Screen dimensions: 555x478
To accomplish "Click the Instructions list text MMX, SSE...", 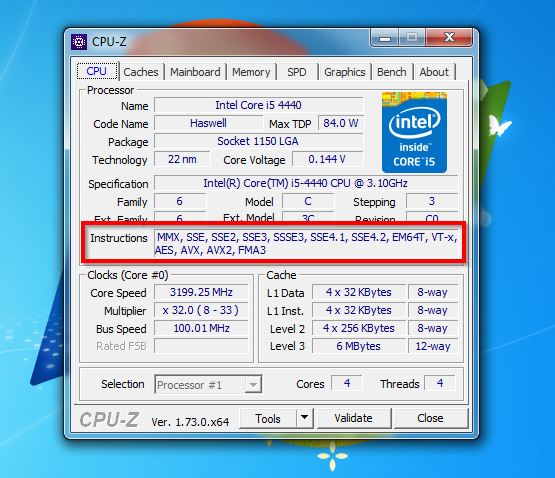I will 306,243.
